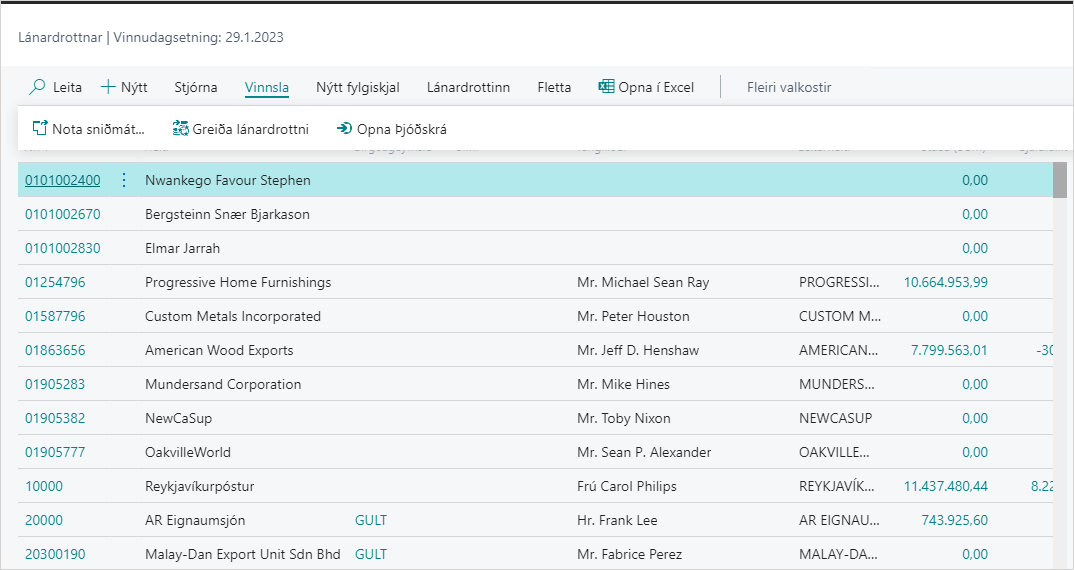Click balance 743.925,60 for AR Eignaumsjón

(955, 520)
